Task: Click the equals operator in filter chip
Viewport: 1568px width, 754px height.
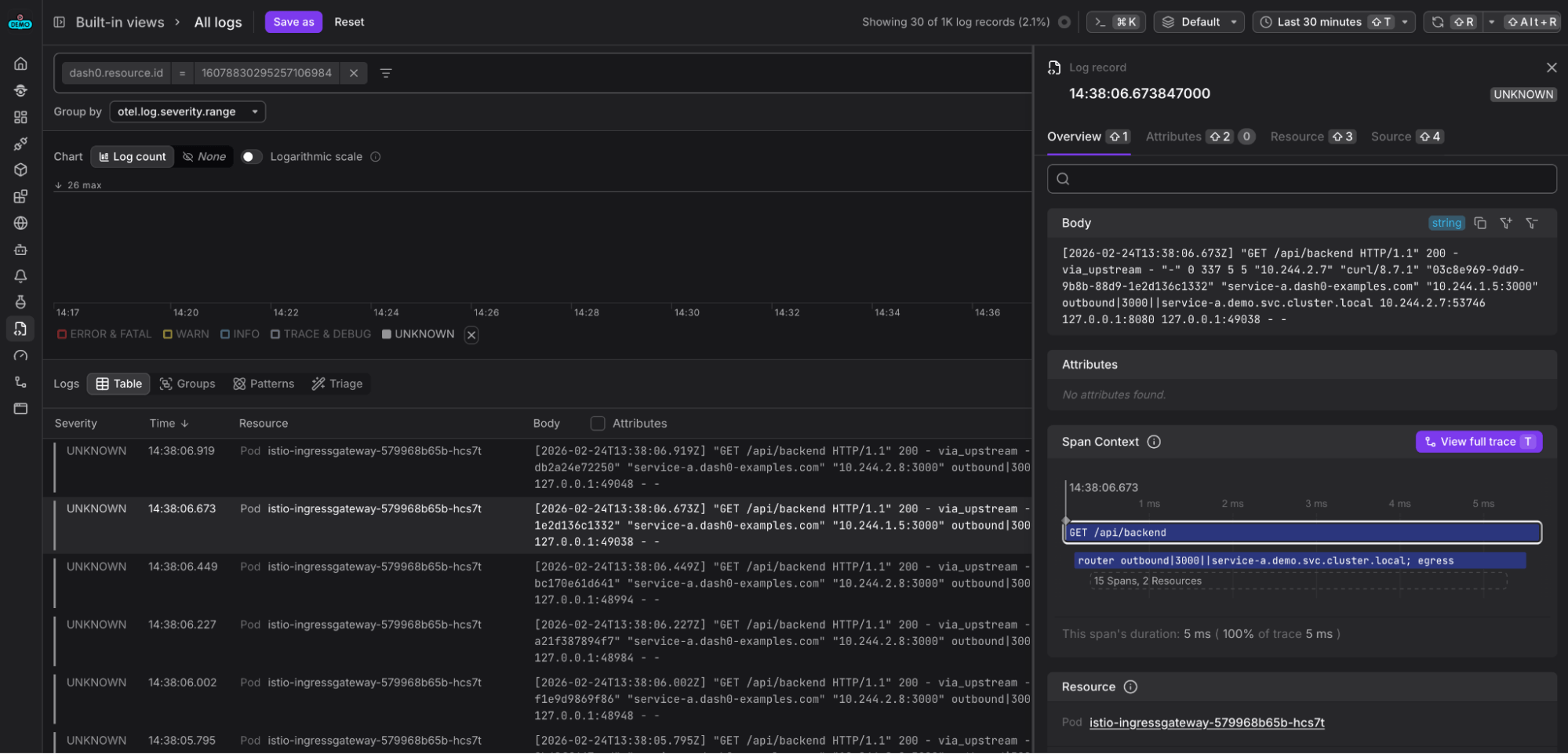Action: click(182, 73)
